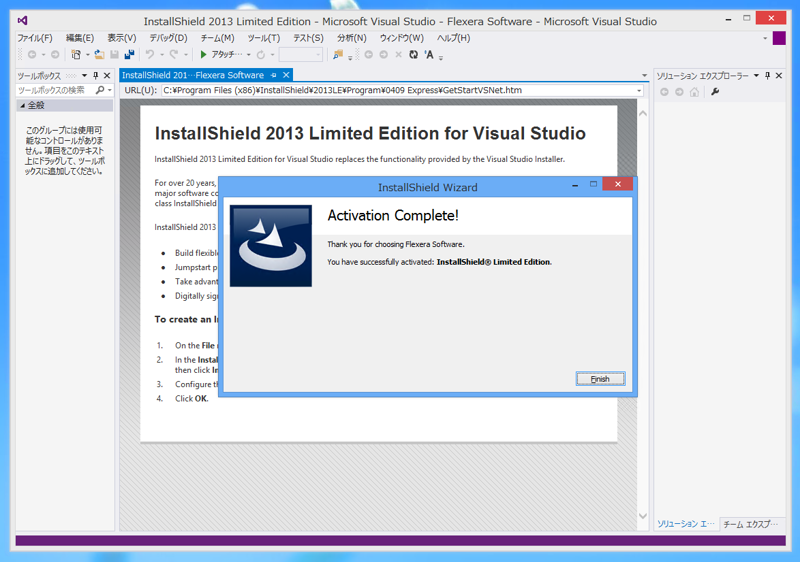Click the Save (single disk) toolbar icon
800x562 pixels.
(115, 54)
